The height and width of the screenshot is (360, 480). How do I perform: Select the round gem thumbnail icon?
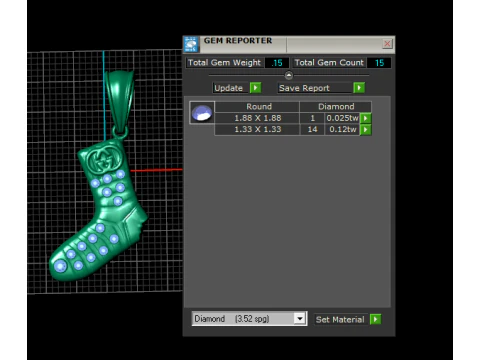[202, 113]
